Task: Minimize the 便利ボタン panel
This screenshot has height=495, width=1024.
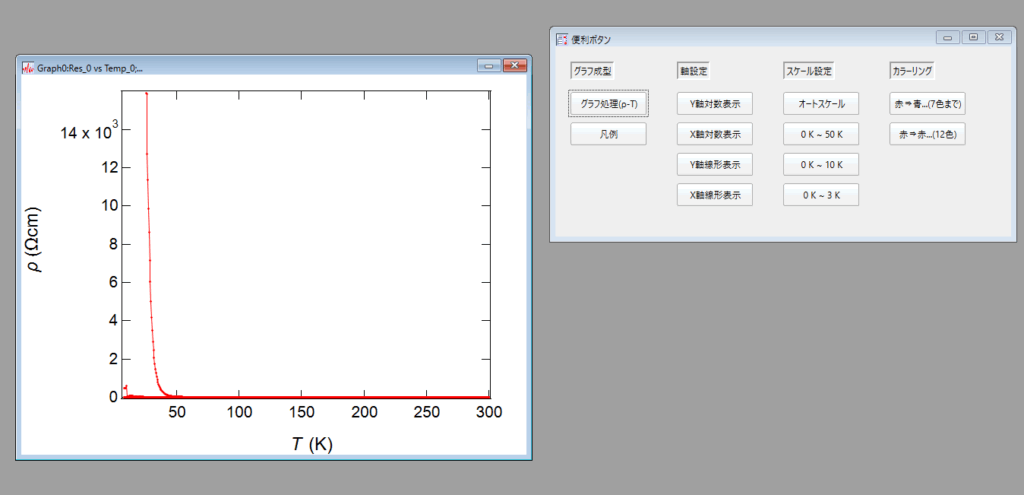Action: click(x=947, y=37)
